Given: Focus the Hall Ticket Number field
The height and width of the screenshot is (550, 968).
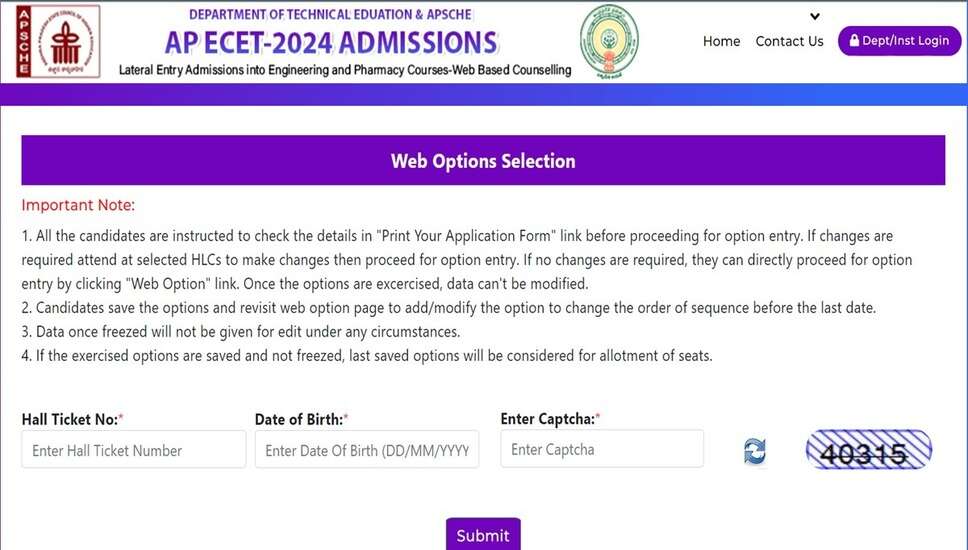Looking at the screenshot, I should (133, 450).
